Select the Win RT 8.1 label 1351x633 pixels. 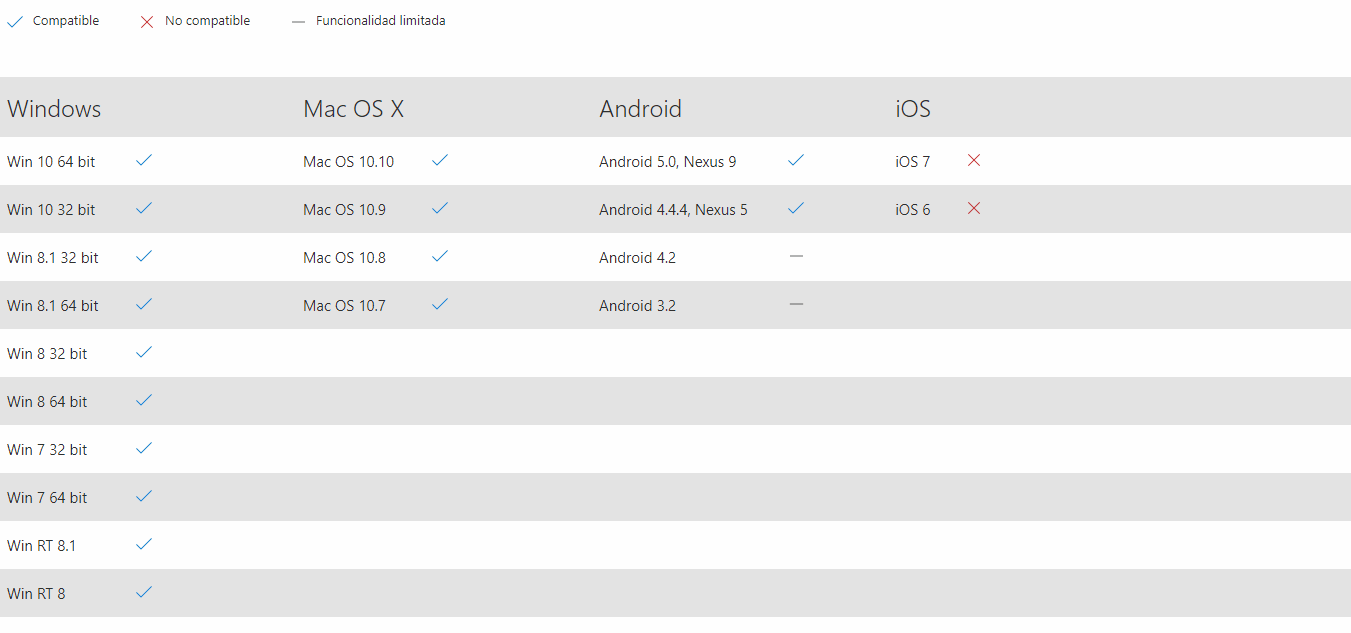pos(41,546)
